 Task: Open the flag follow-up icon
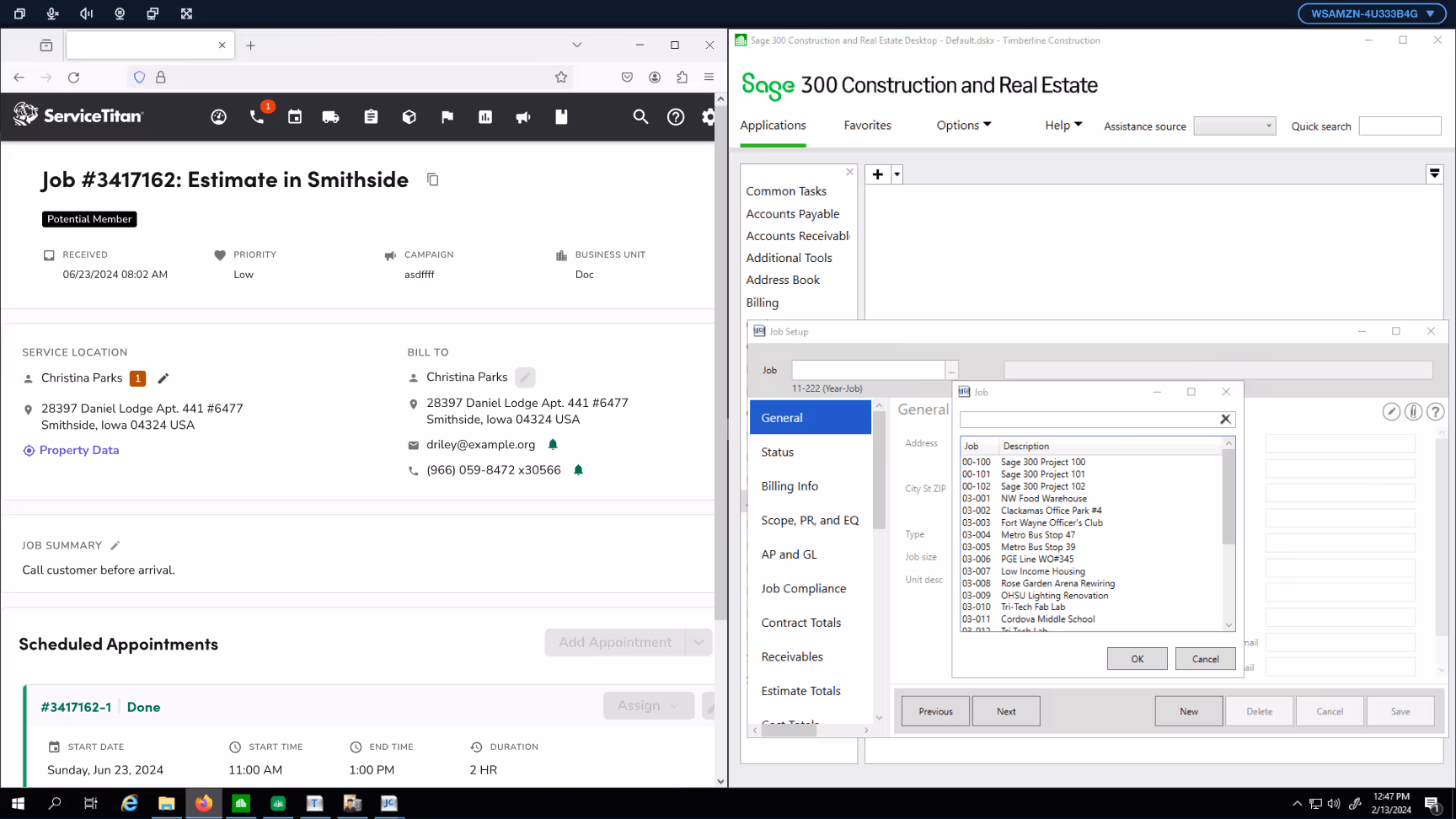tap(447, 117)
